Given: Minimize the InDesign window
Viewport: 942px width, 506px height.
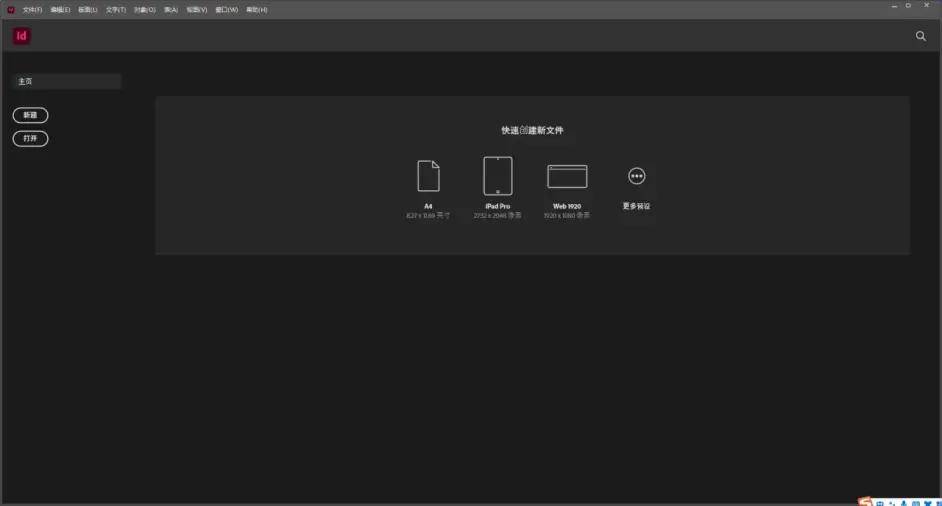Looking at the screenshot, I should 894,5.
